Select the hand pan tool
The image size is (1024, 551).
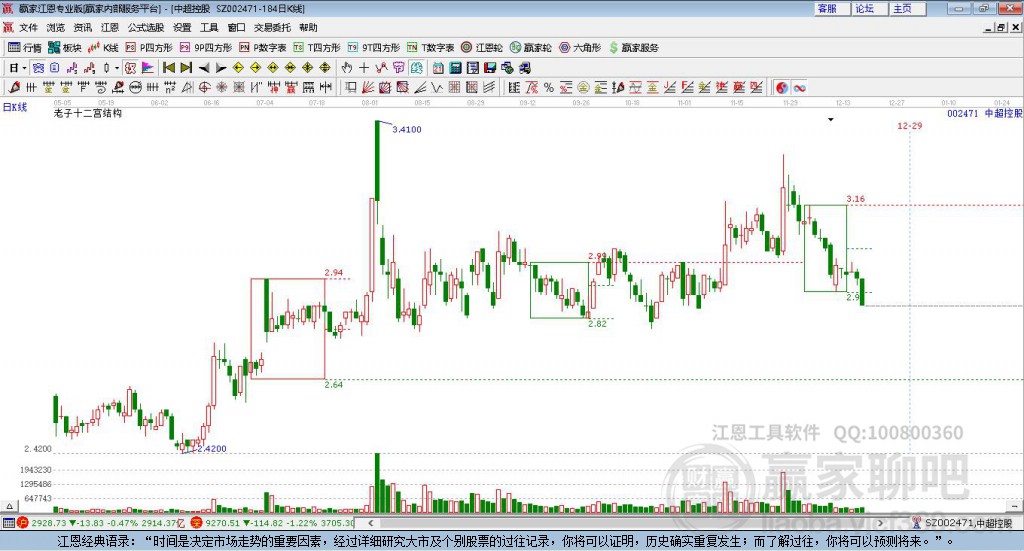tap(347, 68)
